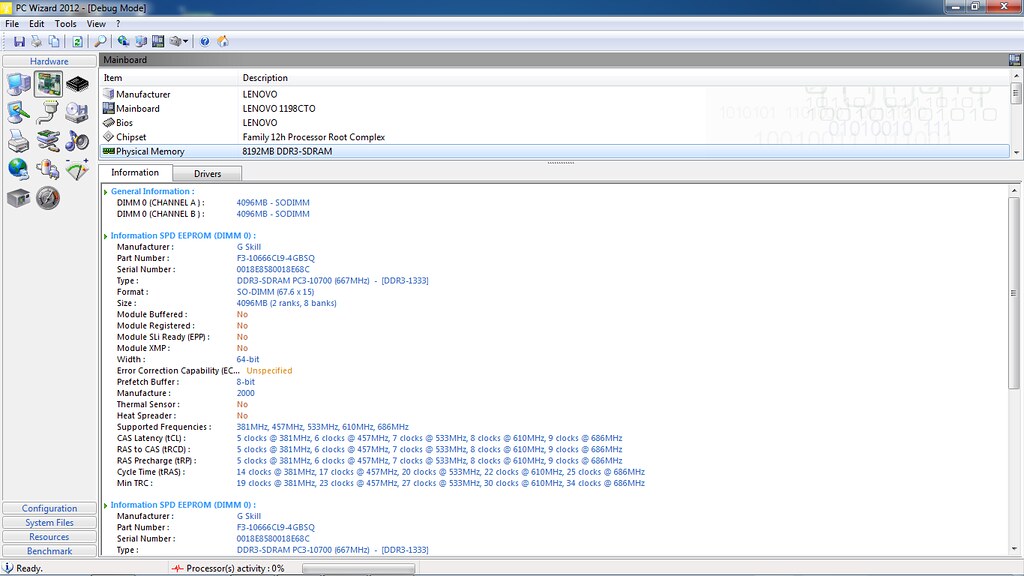Click the circuit board toolbar icon

[158, 41]
